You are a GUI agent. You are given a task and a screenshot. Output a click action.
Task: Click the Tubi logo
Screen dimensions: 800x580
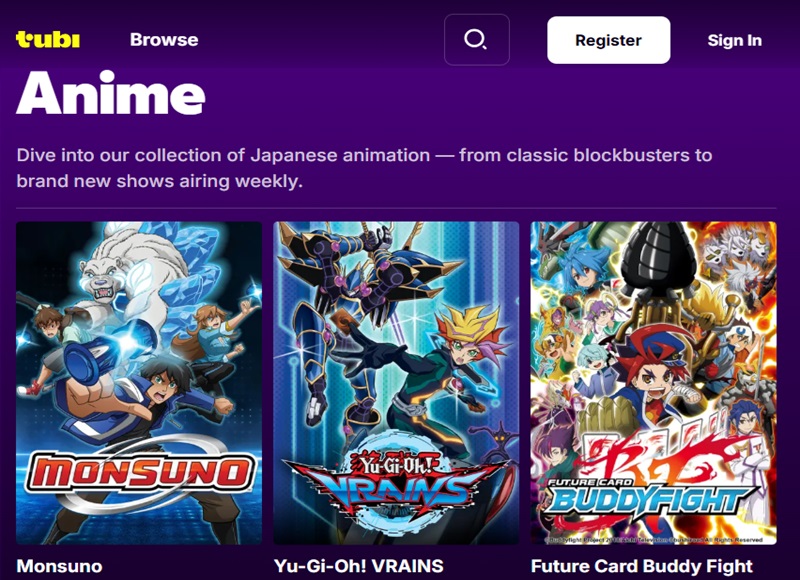point(48,39)
